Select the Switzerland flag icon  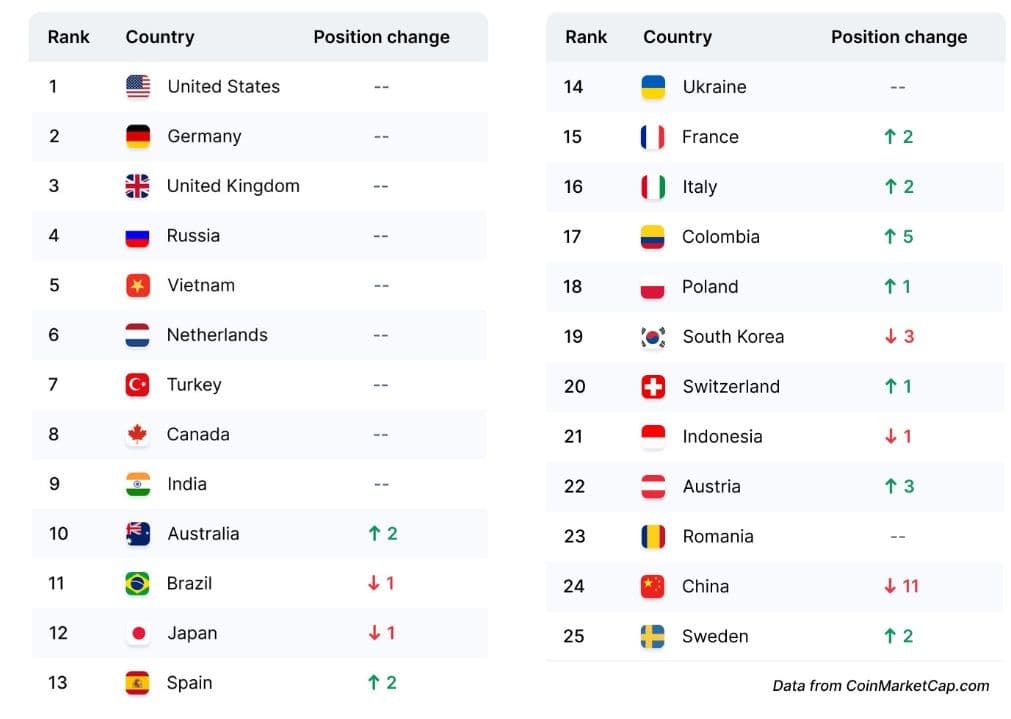[653, 387]
